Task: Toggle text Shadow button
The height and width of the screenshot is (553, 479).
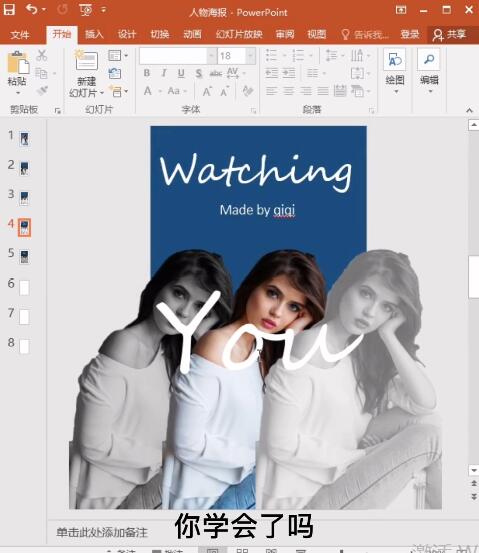Action: tap(199, 73)
